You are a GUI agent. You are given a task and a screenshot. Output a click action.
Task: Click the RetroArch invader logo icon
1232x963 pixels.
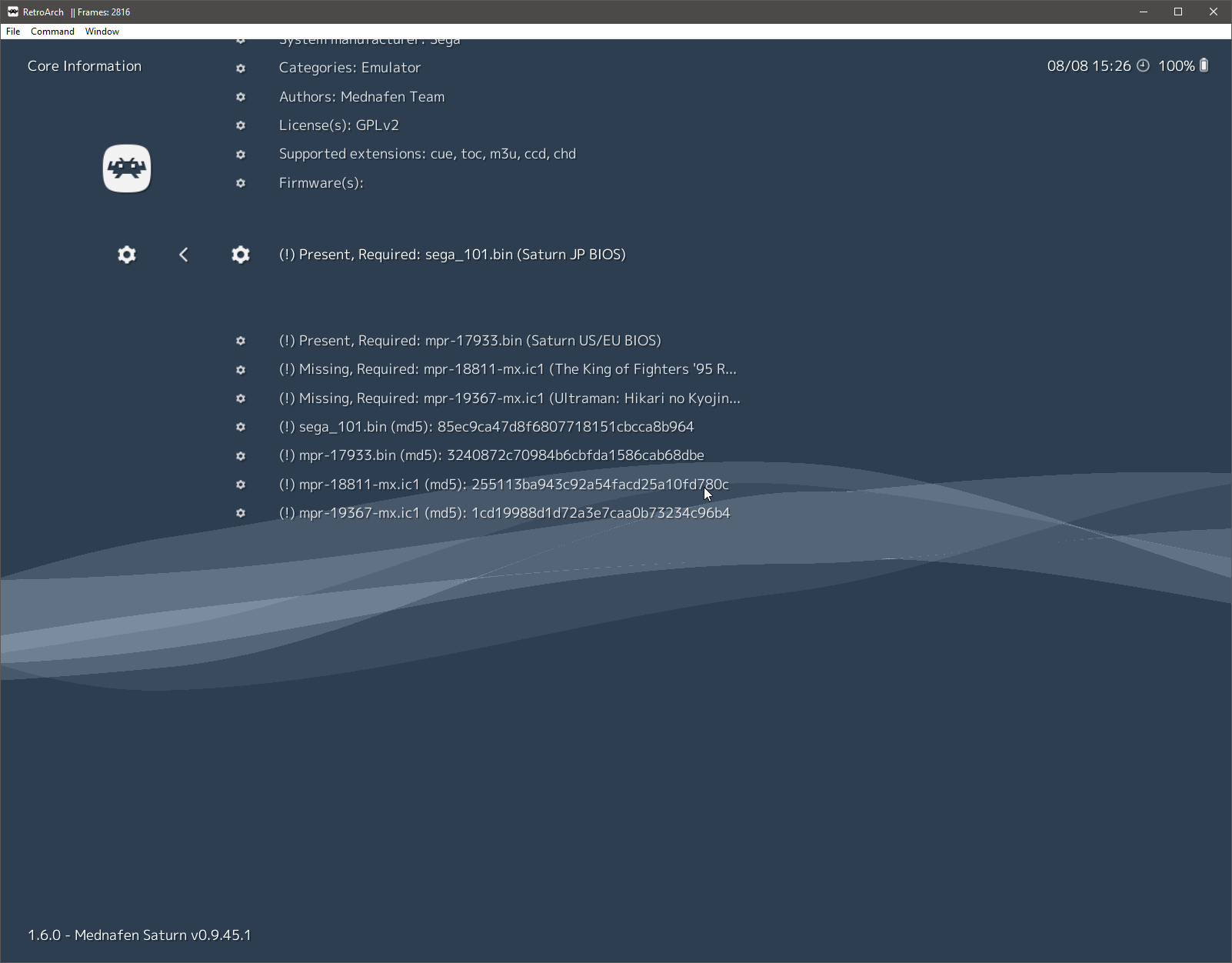coord(127,168)
